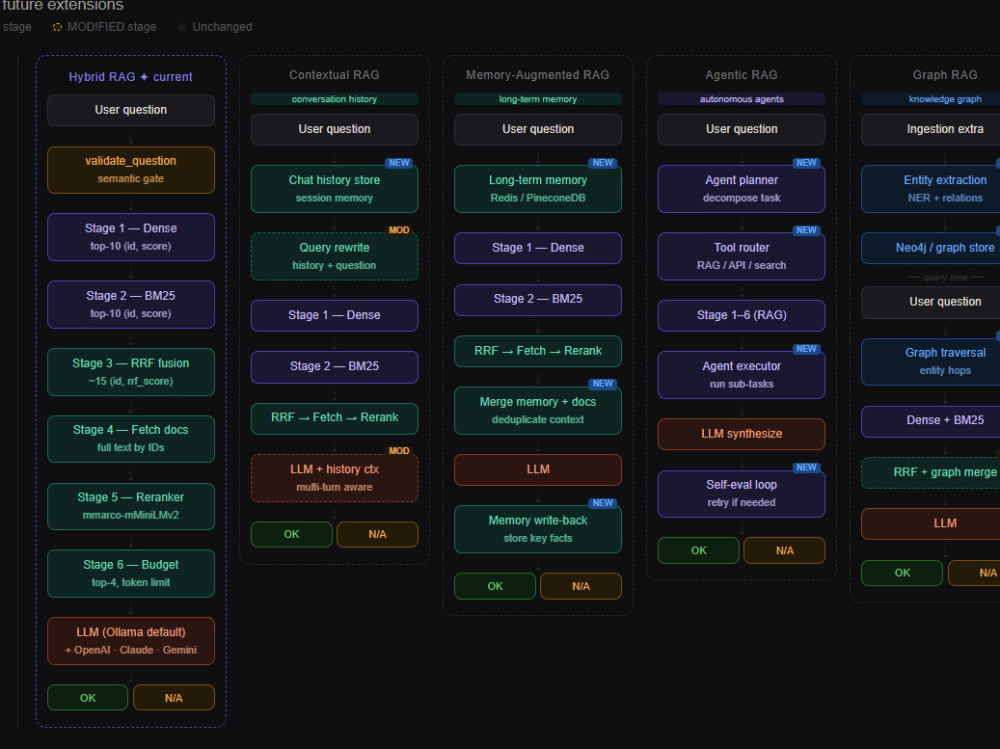Open the Agent executor node
Viewport: 1000px width, 749px height.
(741, 374)
